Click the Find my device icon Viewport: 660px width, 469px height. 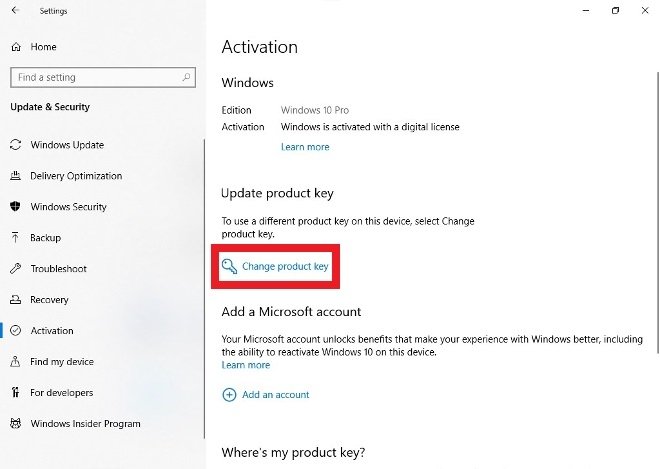tap(15, 361)
